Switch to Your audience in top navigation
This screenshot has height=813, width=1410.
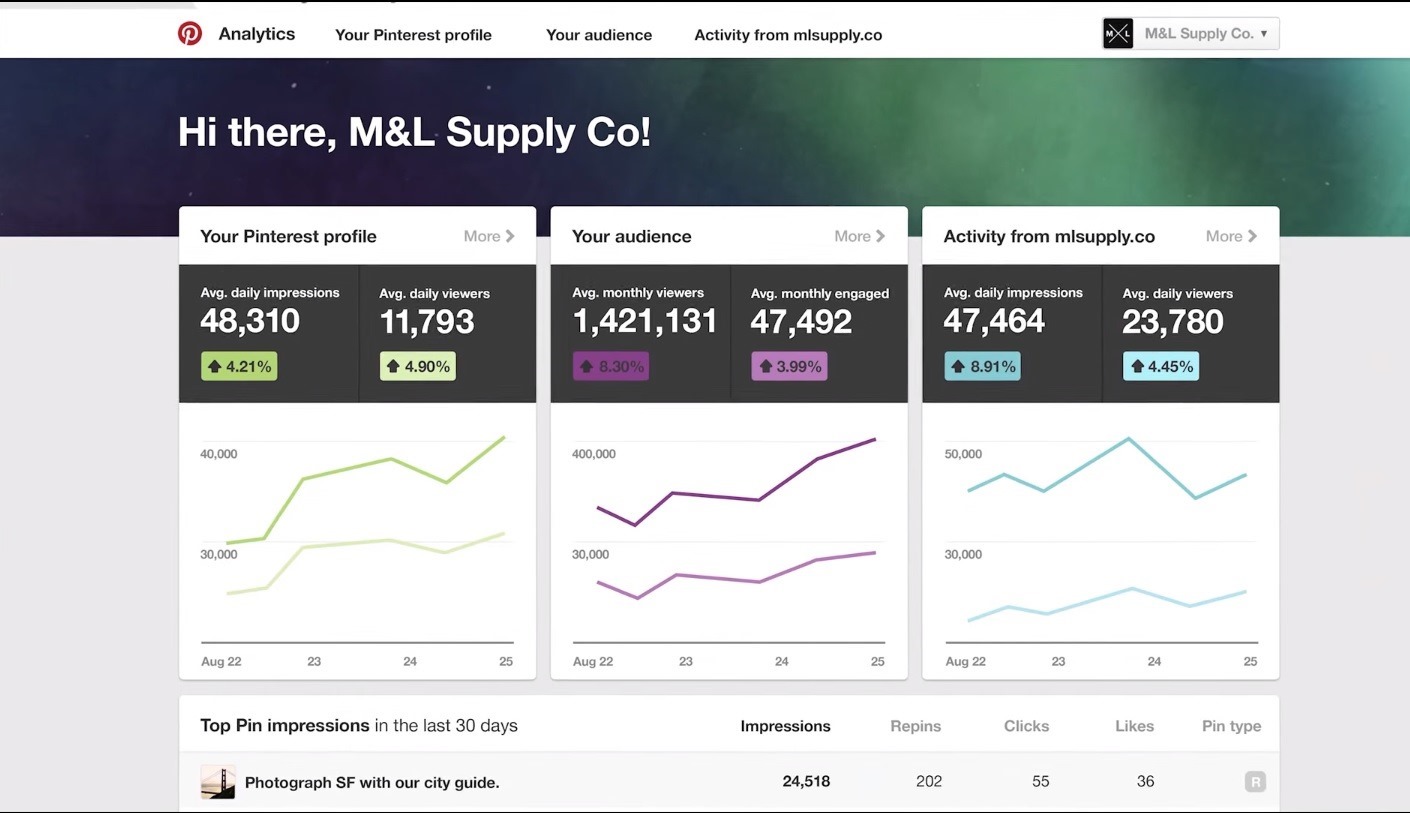pyautogui.click(x=599, y=35)
